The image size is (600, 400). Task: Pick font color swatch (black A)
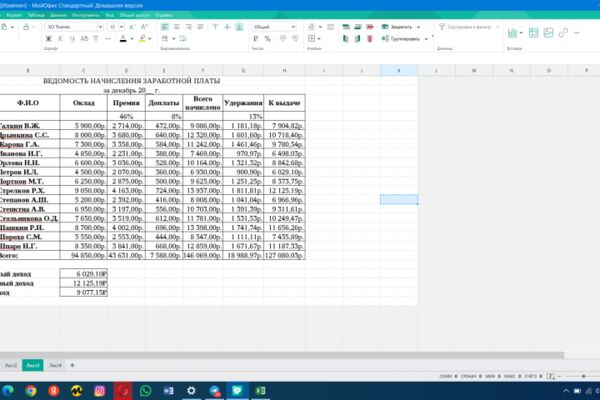click(x=123, y=39)
